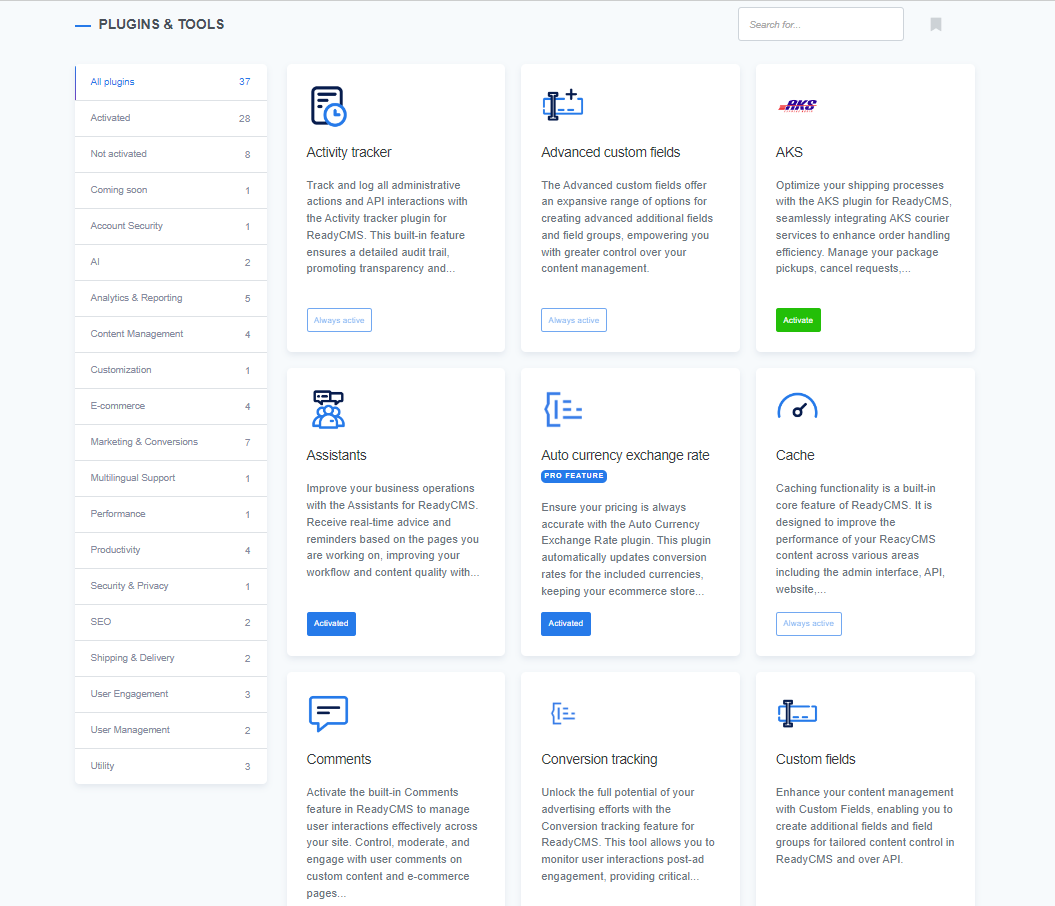
Task: Click the Comments description text
Action: 392,842
